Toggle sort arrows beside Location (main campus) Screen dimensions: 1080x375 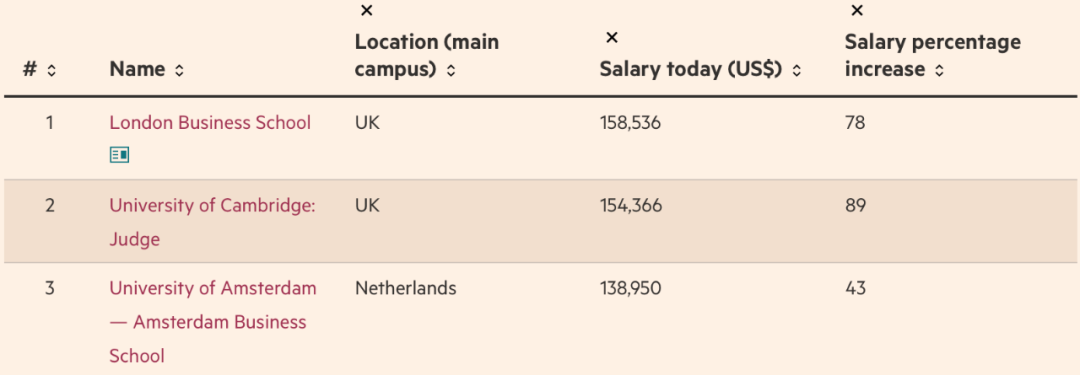pos(451,70)
